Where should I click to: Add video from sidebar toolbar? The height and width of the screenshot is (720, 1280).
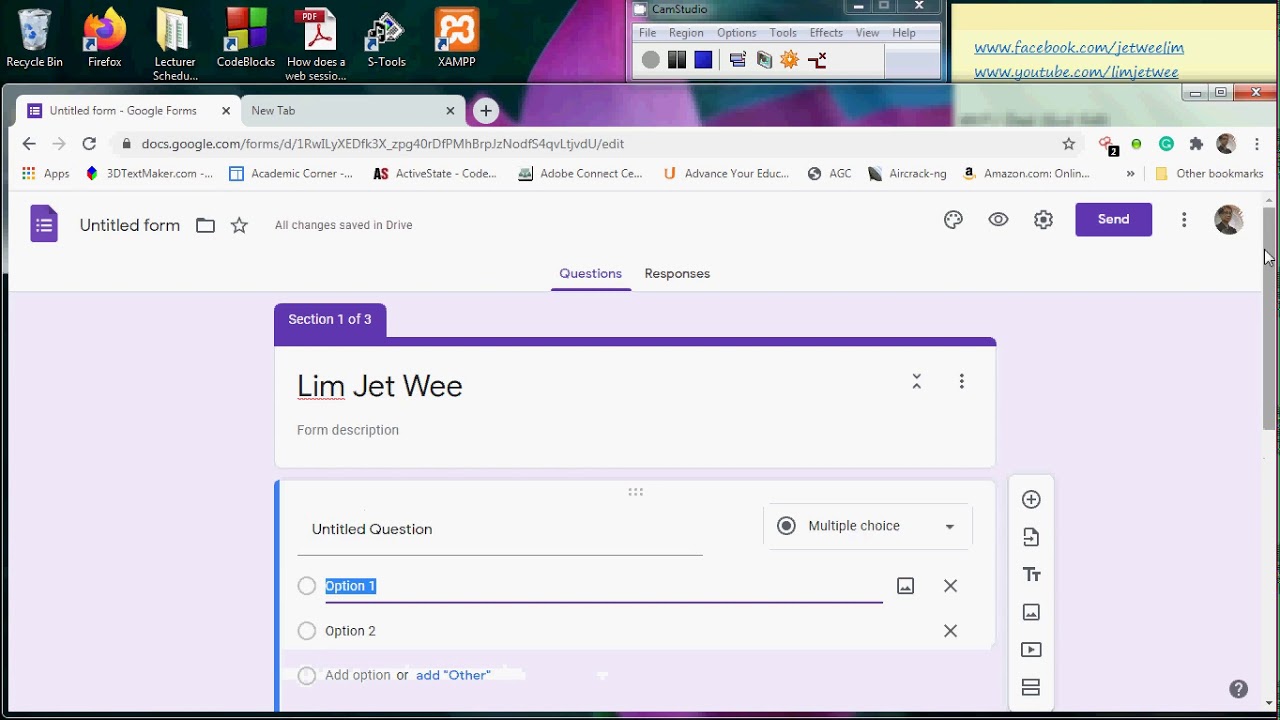tap(1031, 650)
